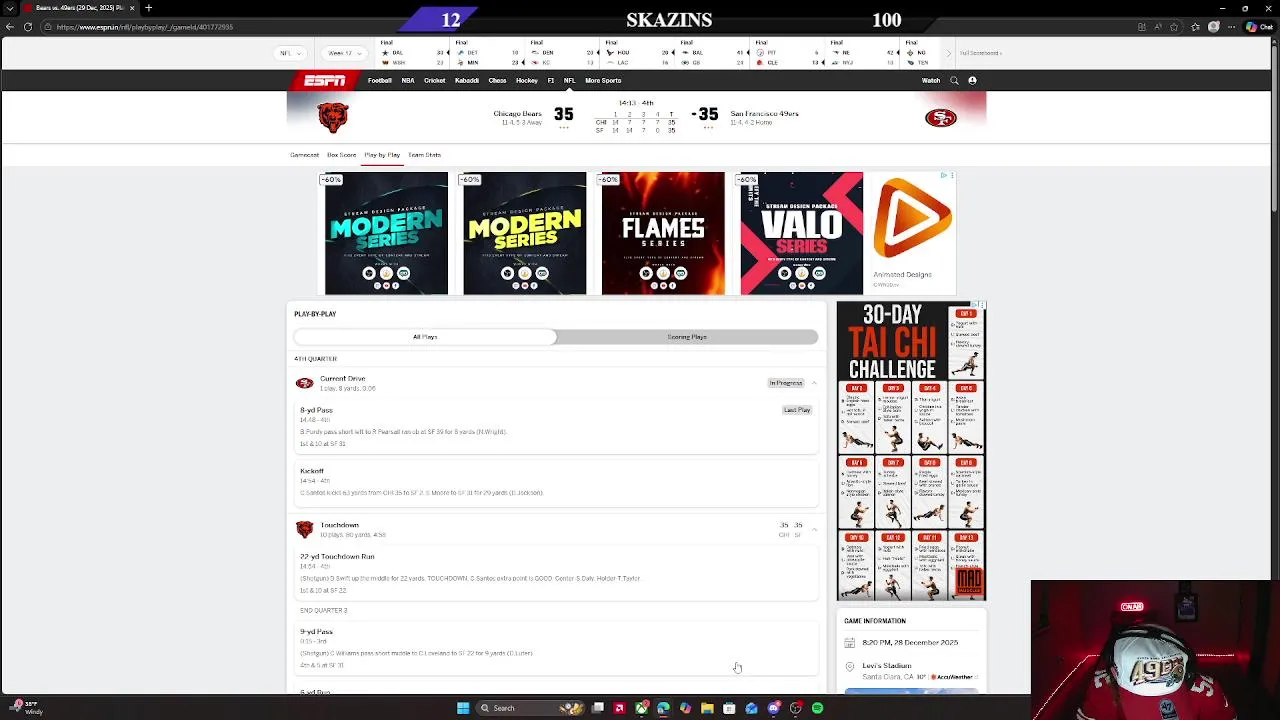Open File Explorer from the taskbar
The height and width of the screenshot is (720, 1280).
click(x=707, y=708)
